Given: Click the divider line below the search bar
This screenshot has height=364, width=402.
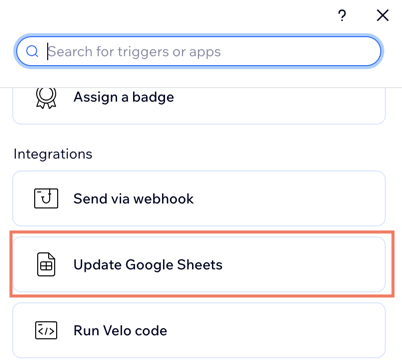Looking at the screenshot, I should tap(201, 88).
